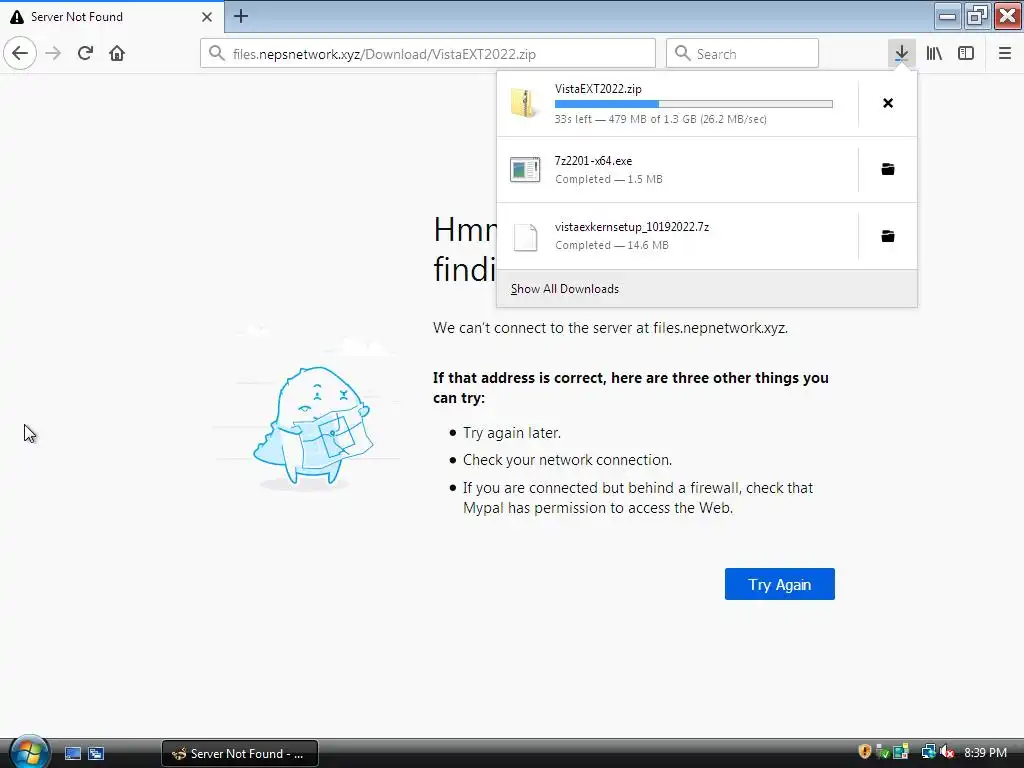Click the address bar URL field

[428, 54]
